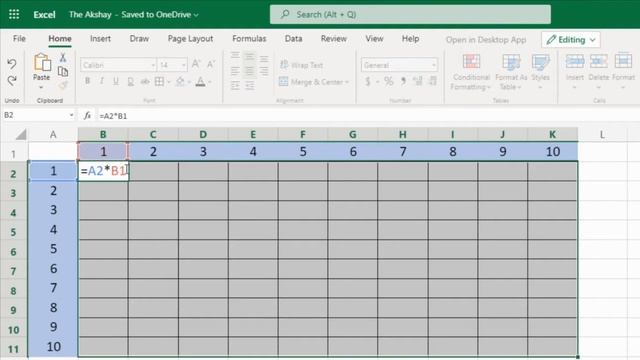Click the Currency dollar format icon
Screen dimensions: 640x360
(x=368, y=82)
